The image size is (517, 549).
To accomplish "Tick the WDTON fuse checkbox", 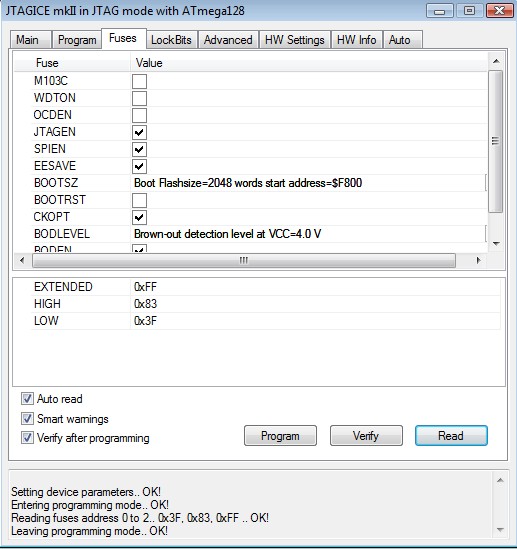I will click(x=139, y=98).
